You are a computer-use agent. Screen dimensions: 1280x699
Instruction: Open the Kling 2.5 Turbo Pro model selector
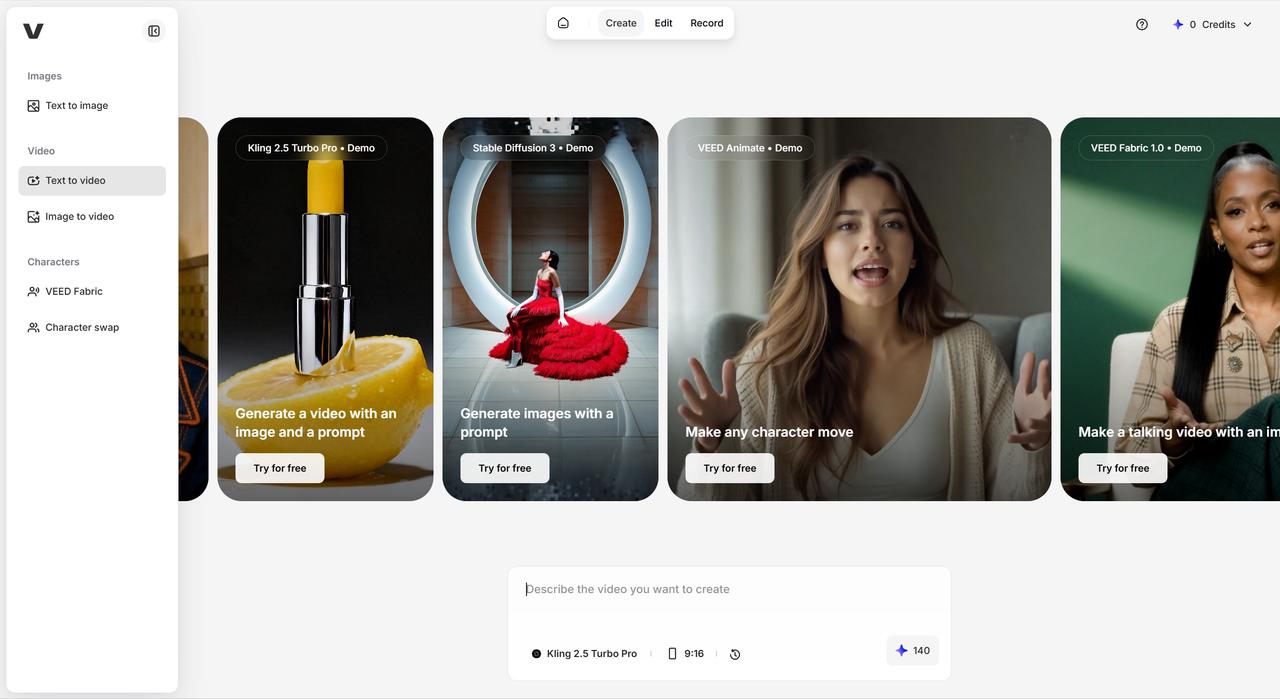584,654
